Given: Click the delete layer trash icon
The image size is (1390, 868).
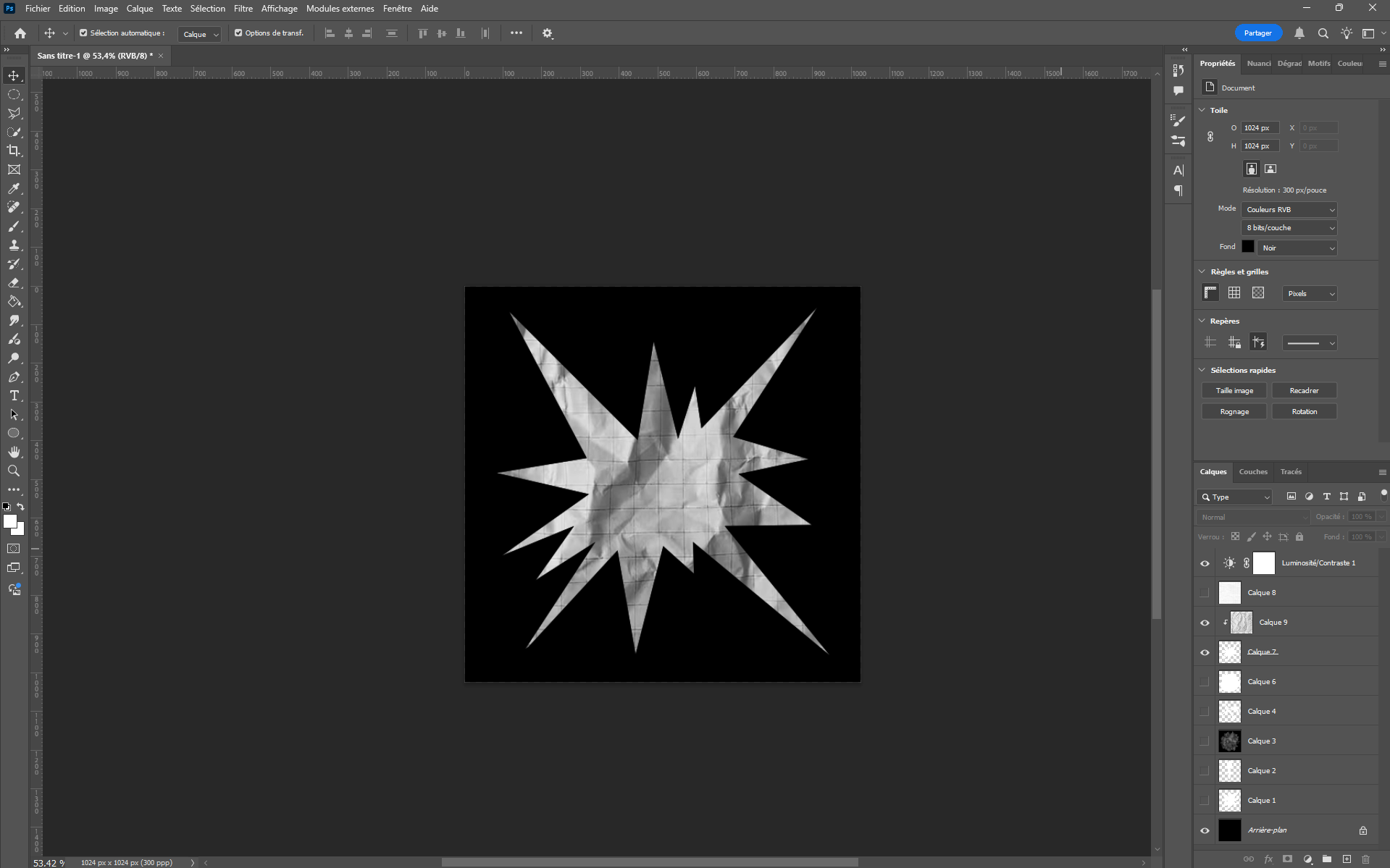Looking at the screenshot, I should (1366, 859).
